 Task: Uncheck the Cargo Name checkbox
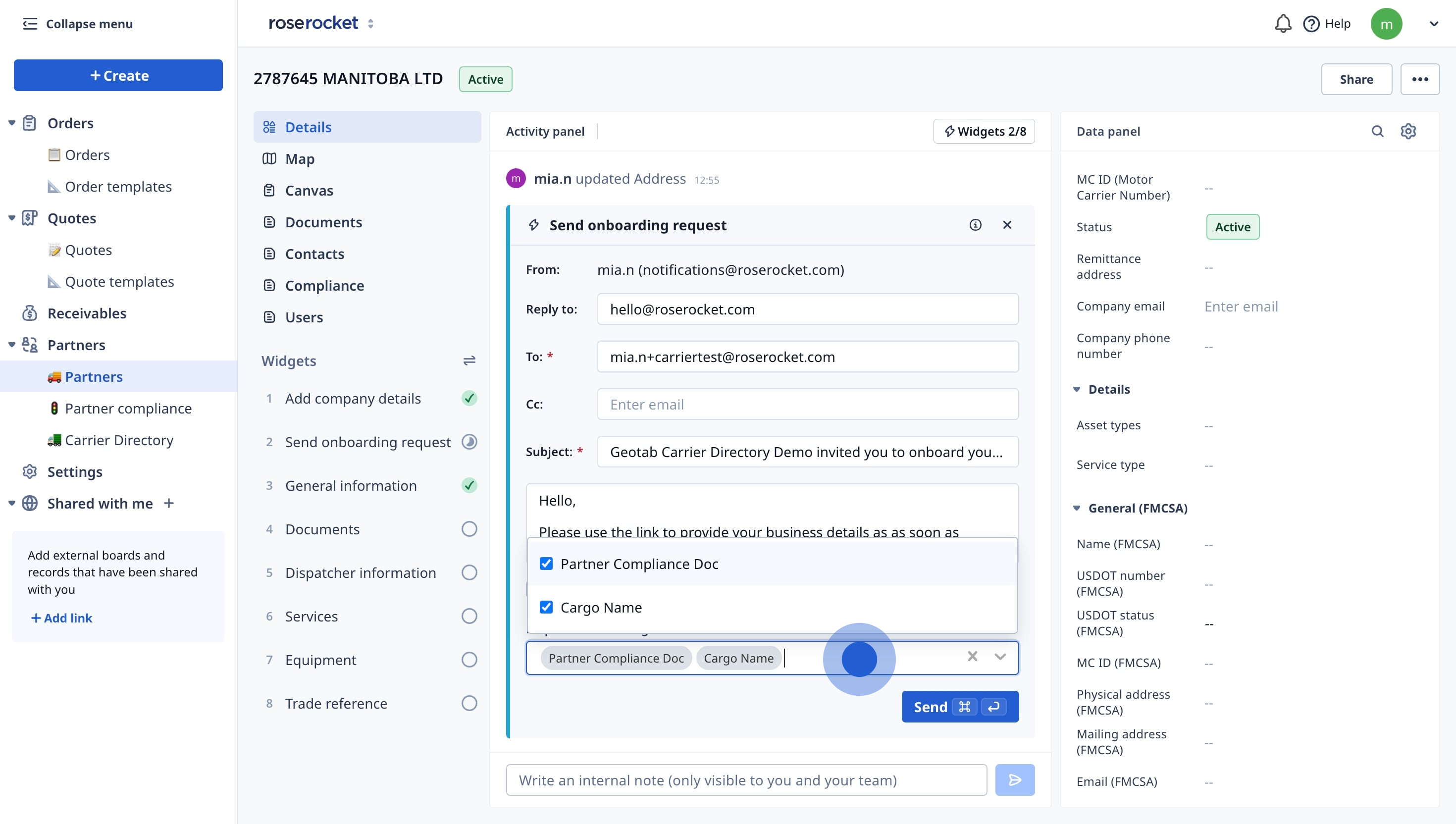tap(546, 607)
